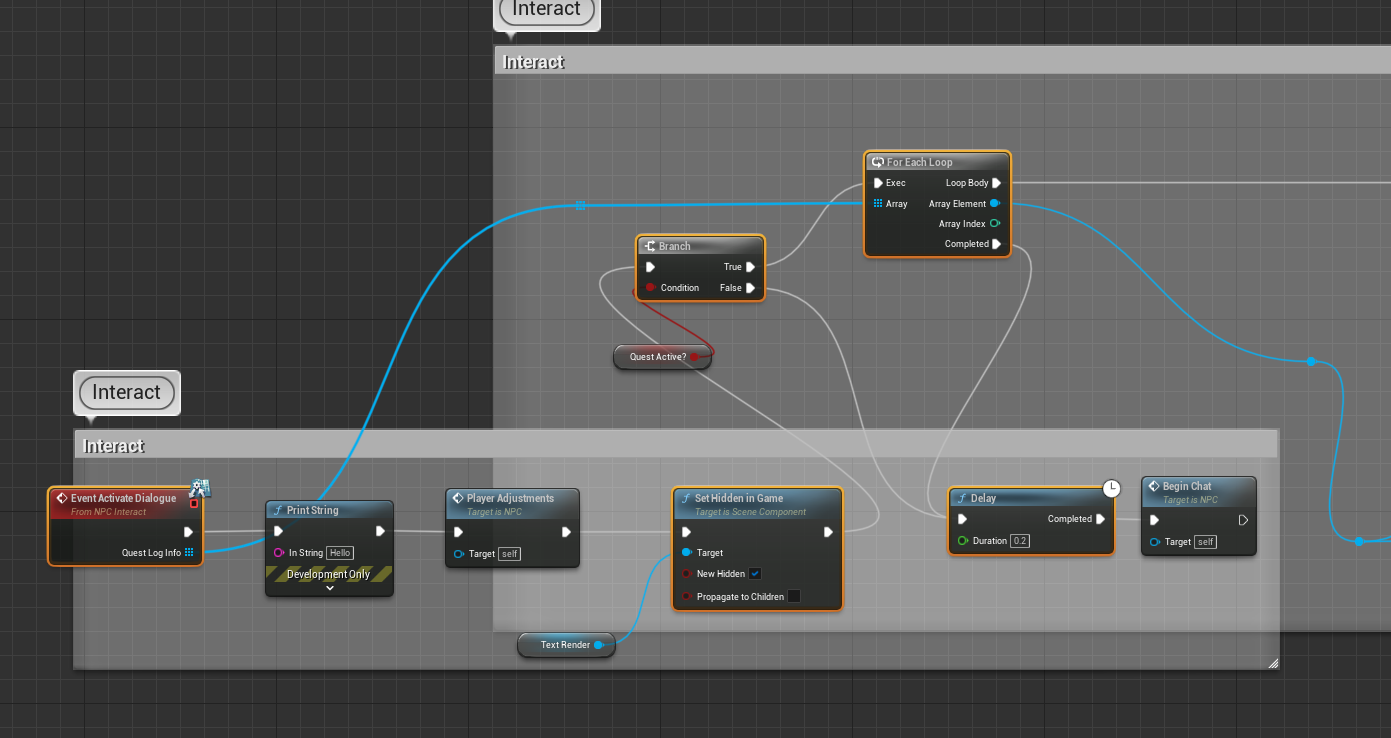Select the Branch node title
Image resolution: width=1391 pixels, height=738 pixels.
(x=675, y=246)
